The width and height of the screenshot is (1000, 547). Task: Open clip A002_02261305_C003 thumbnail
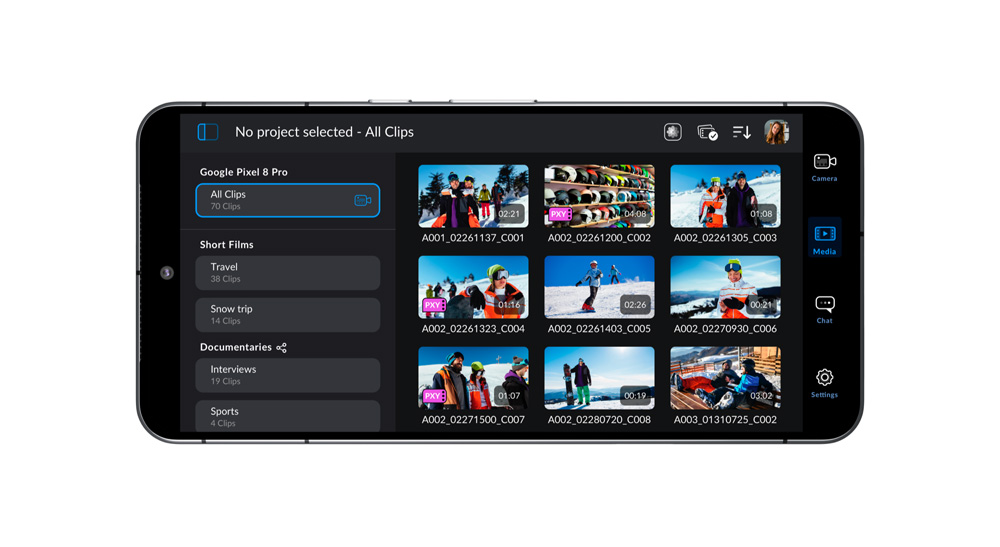coord(725,196)
